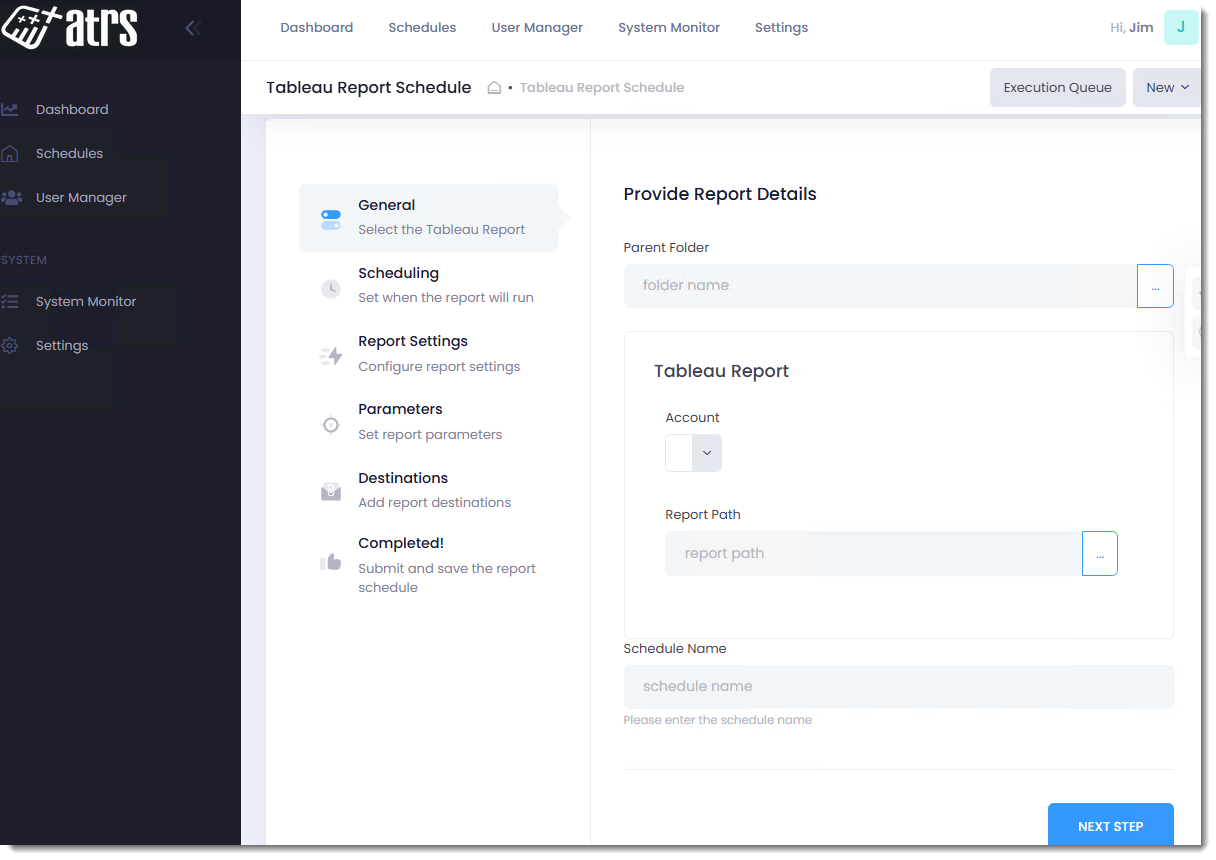The image size is (1216, 860).
Task: Browse for Parent Folder with ellipsis button
Action: [x=1155, y=286]
